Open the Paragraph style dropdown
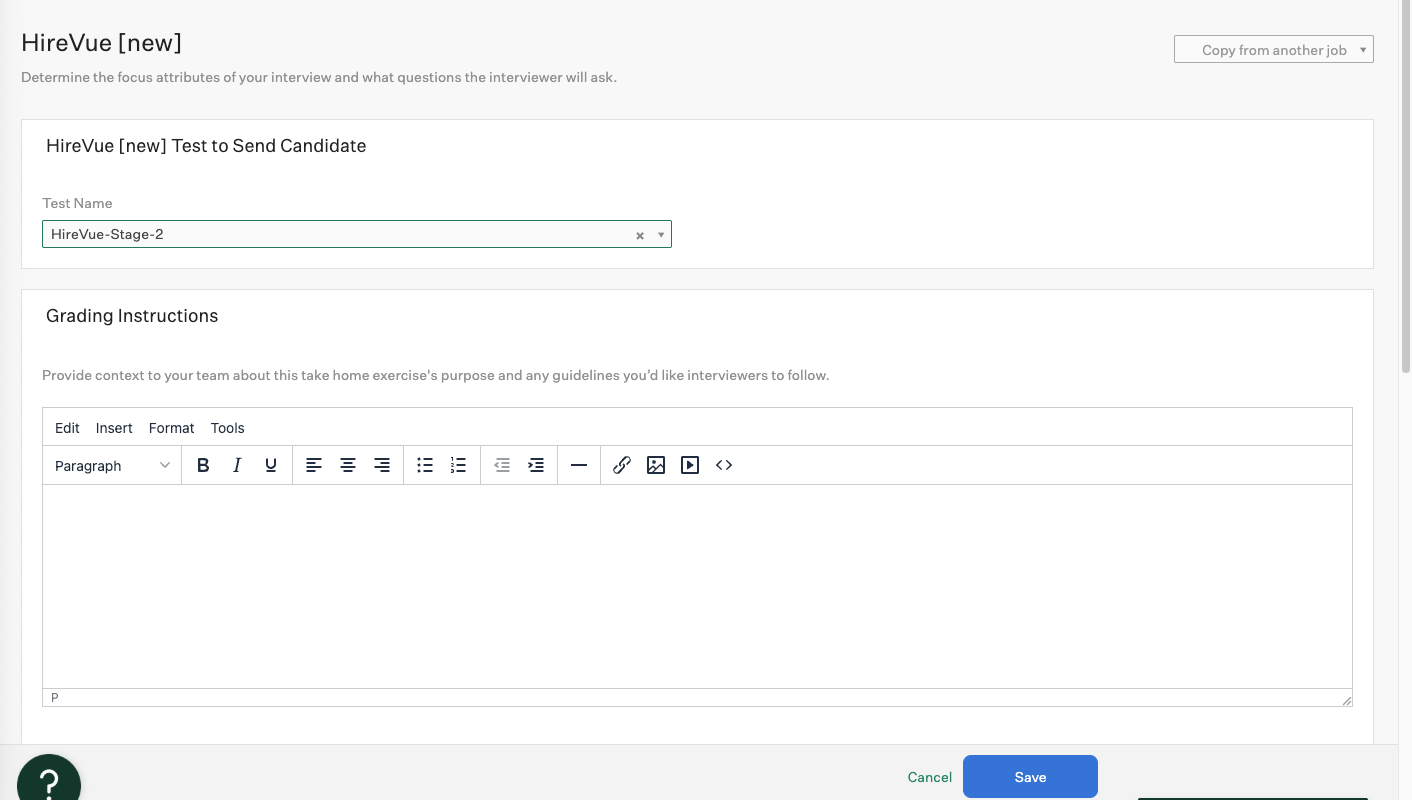The height and width of the screenshot is (800, 1412). click(x=112, y=465)
